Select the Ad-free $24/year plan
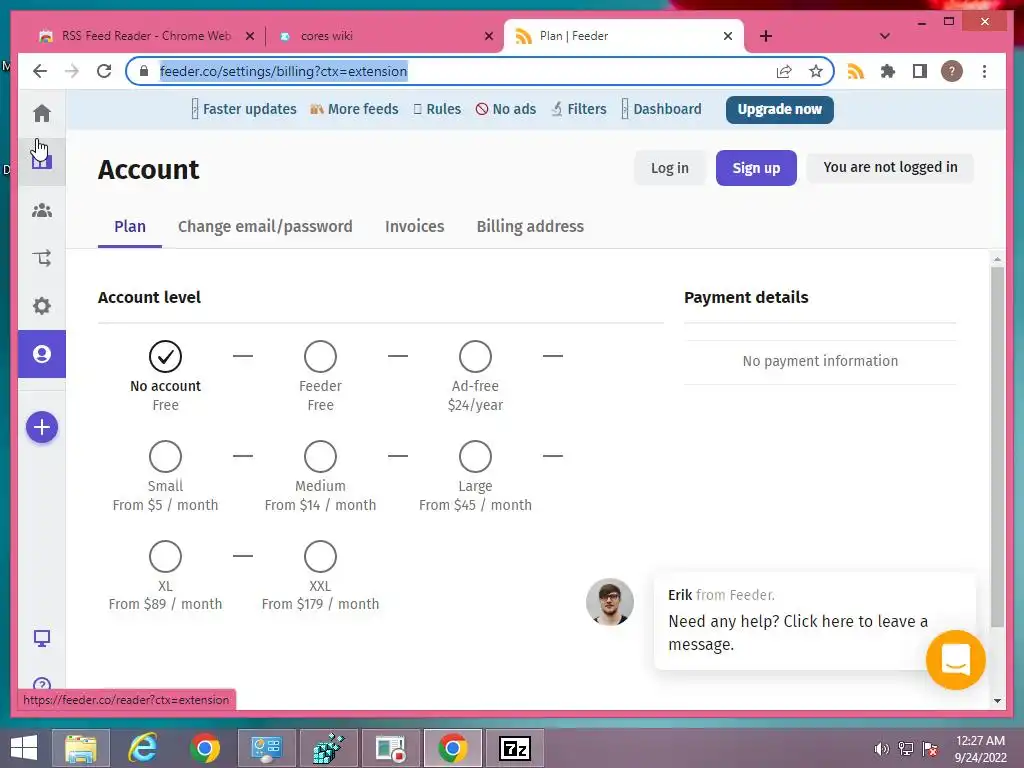The height and width of the screenshot is (768, 1024). click(x=475, y=357)
